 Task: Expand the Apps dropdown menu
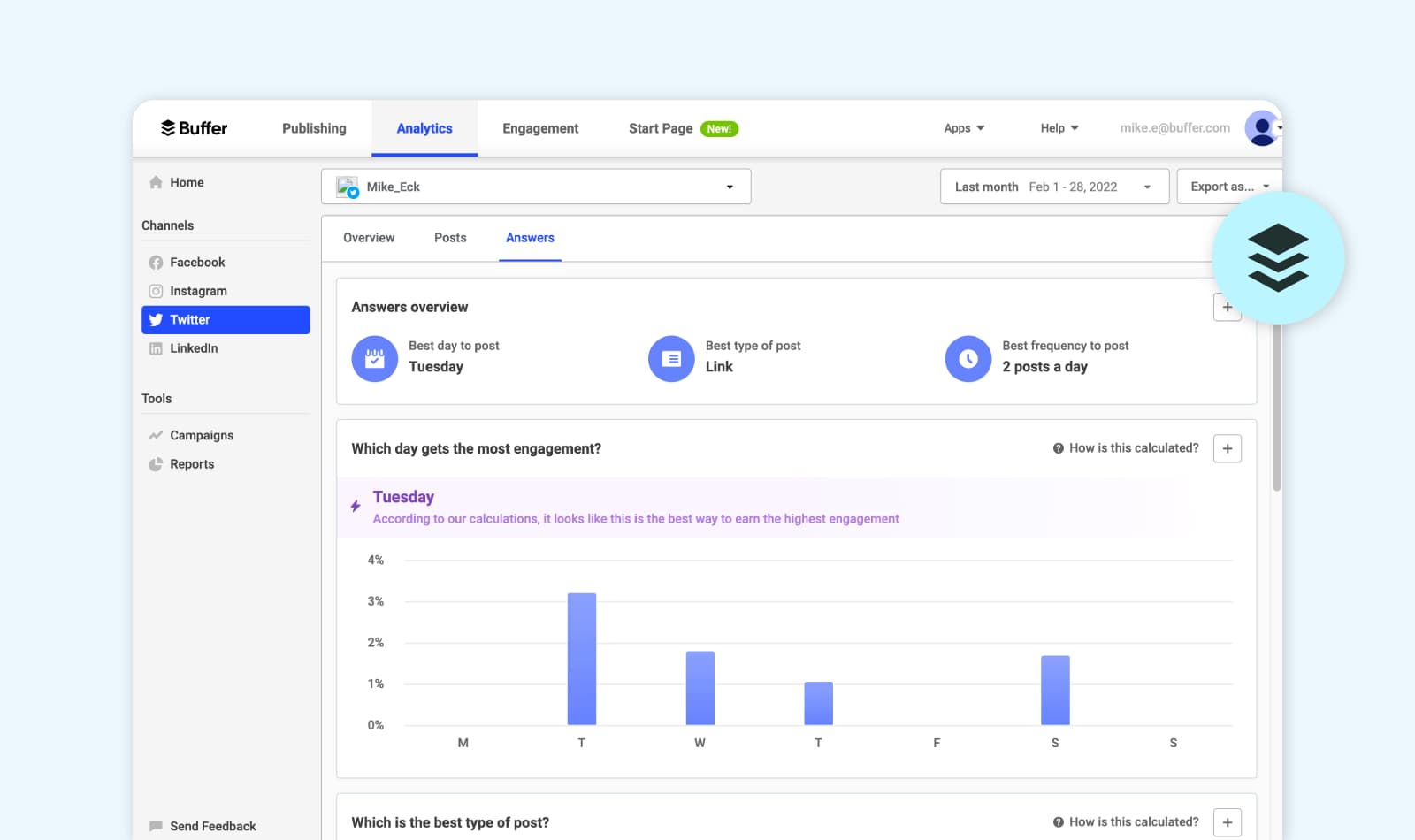tap(964, 128)
